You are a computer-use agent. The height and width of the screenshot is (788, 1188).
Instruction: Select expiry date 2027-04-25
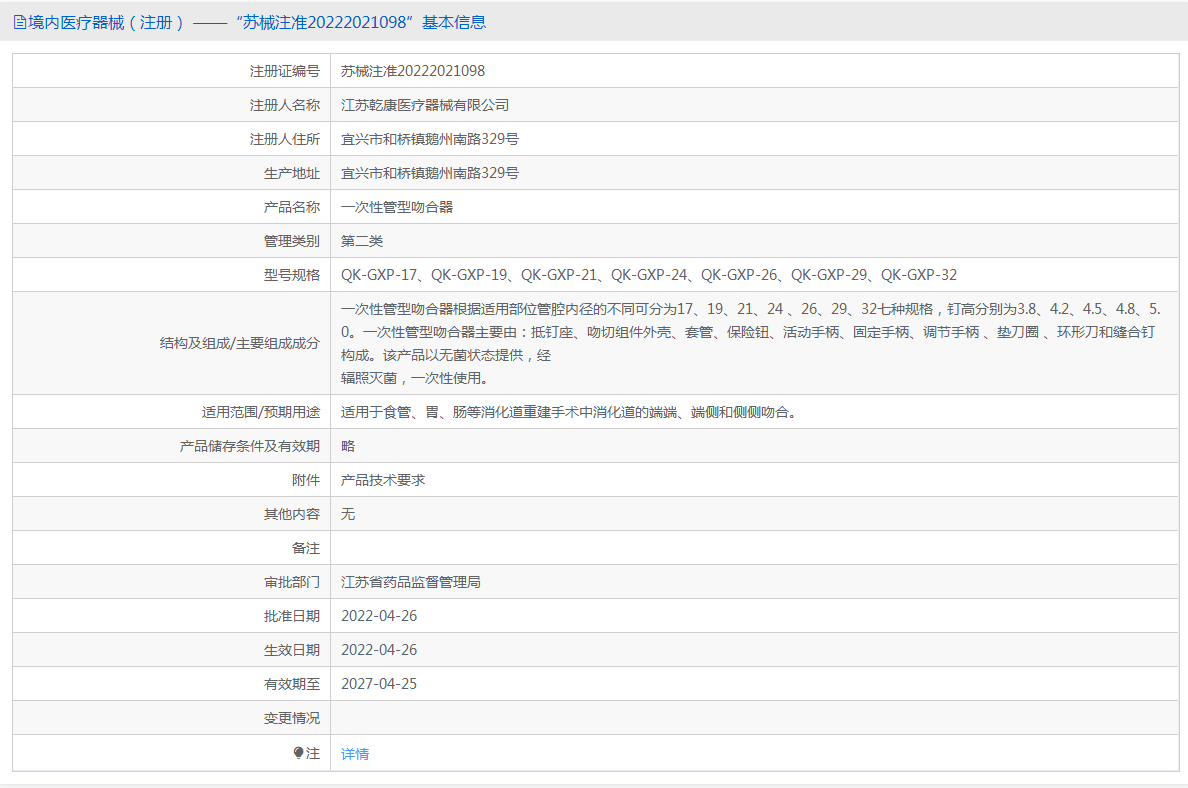[379, 684]
